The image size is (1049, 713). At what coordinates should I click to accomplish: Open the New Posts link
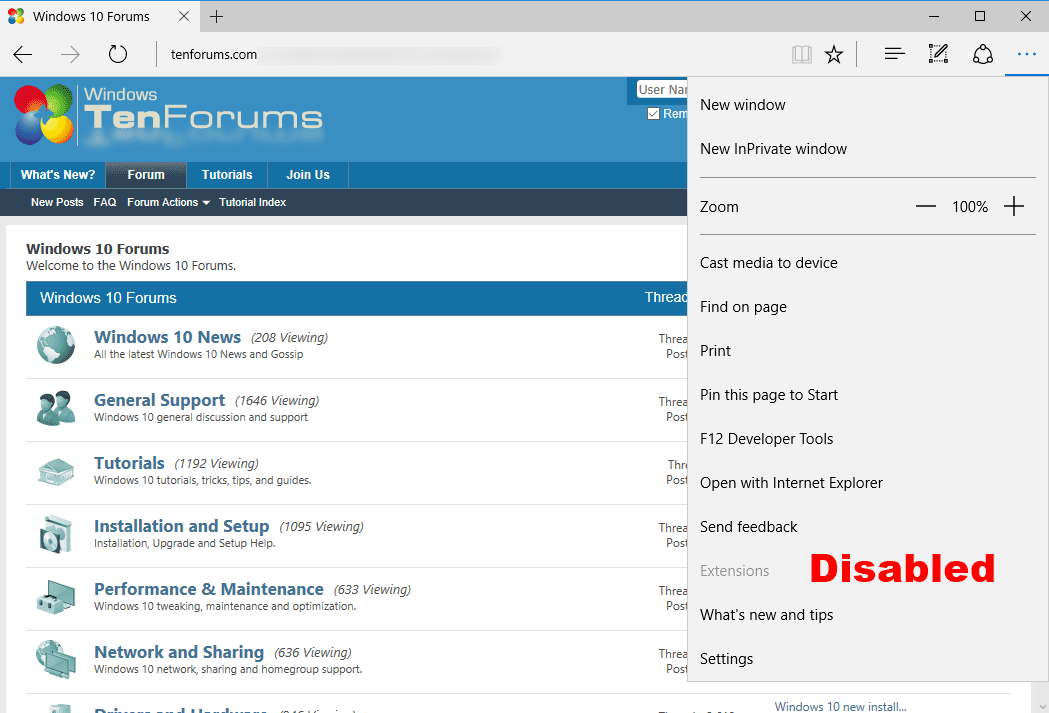point(57,202)
